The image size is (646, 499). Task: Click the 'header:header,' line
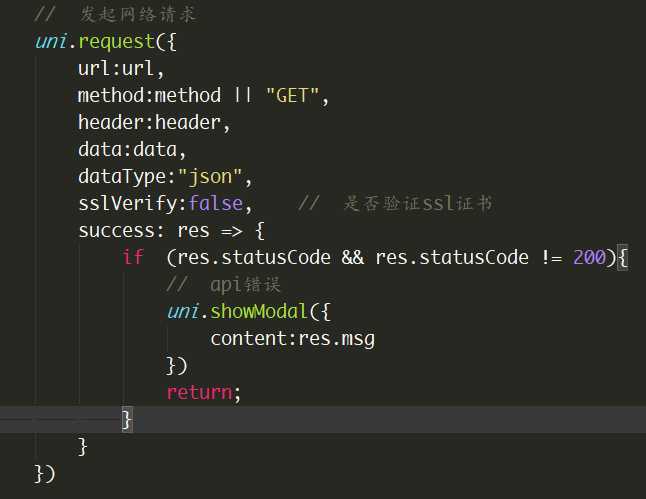pos(154,123)
